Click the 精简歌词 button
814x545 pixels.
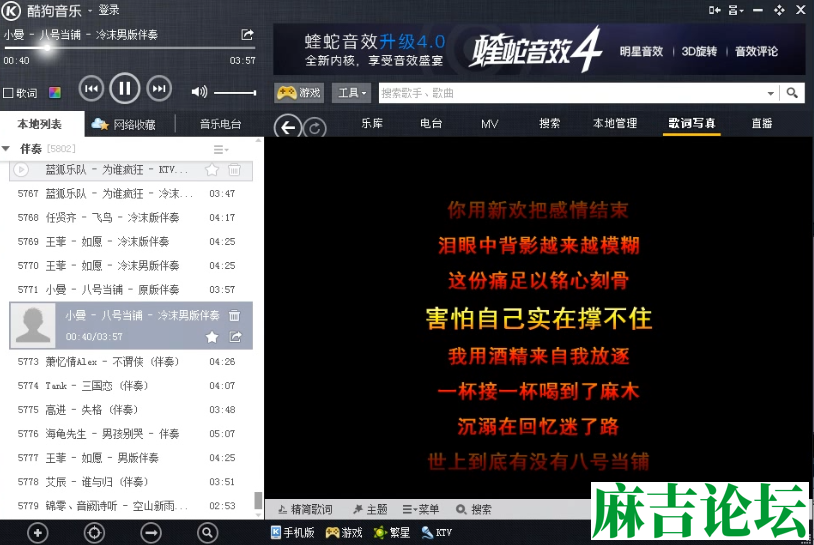click(305, 510)
